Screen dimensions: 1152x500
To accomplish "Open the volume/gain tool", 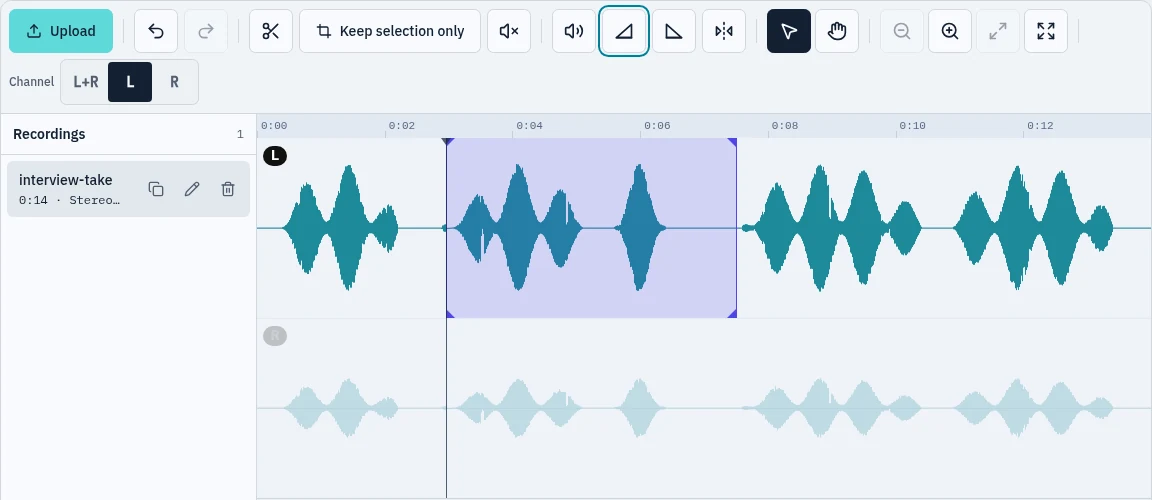I will [574, 31].
